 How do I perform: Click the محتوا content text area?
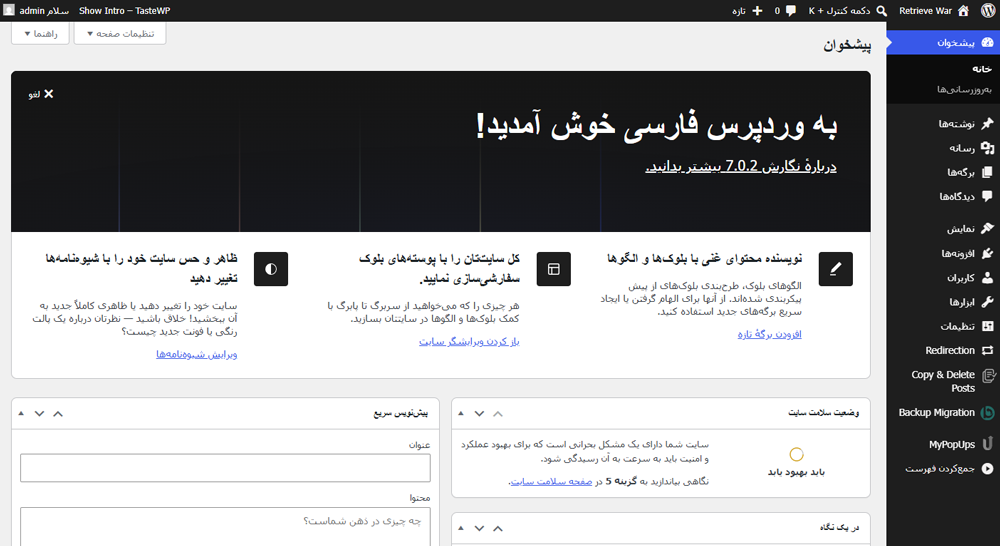click(225, 527)
